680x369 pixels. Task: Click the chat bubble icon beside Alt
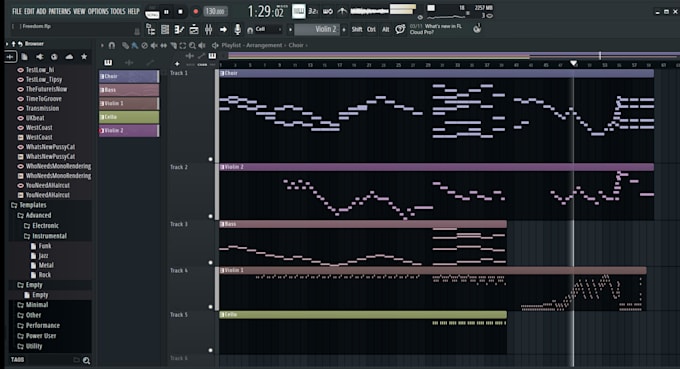pos(400,29)
